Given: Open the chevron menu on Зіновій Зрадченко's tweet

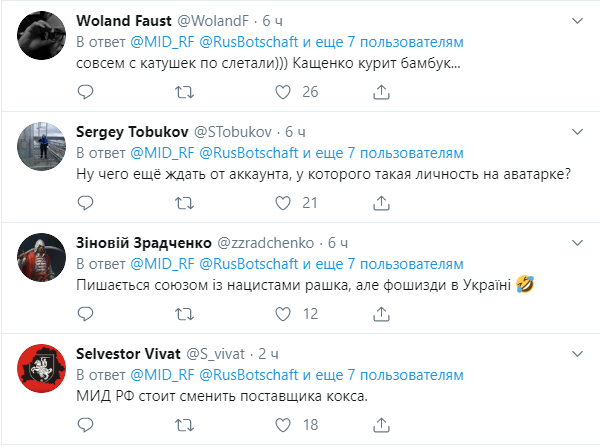Looking at the screenshot, I should 577,242.
